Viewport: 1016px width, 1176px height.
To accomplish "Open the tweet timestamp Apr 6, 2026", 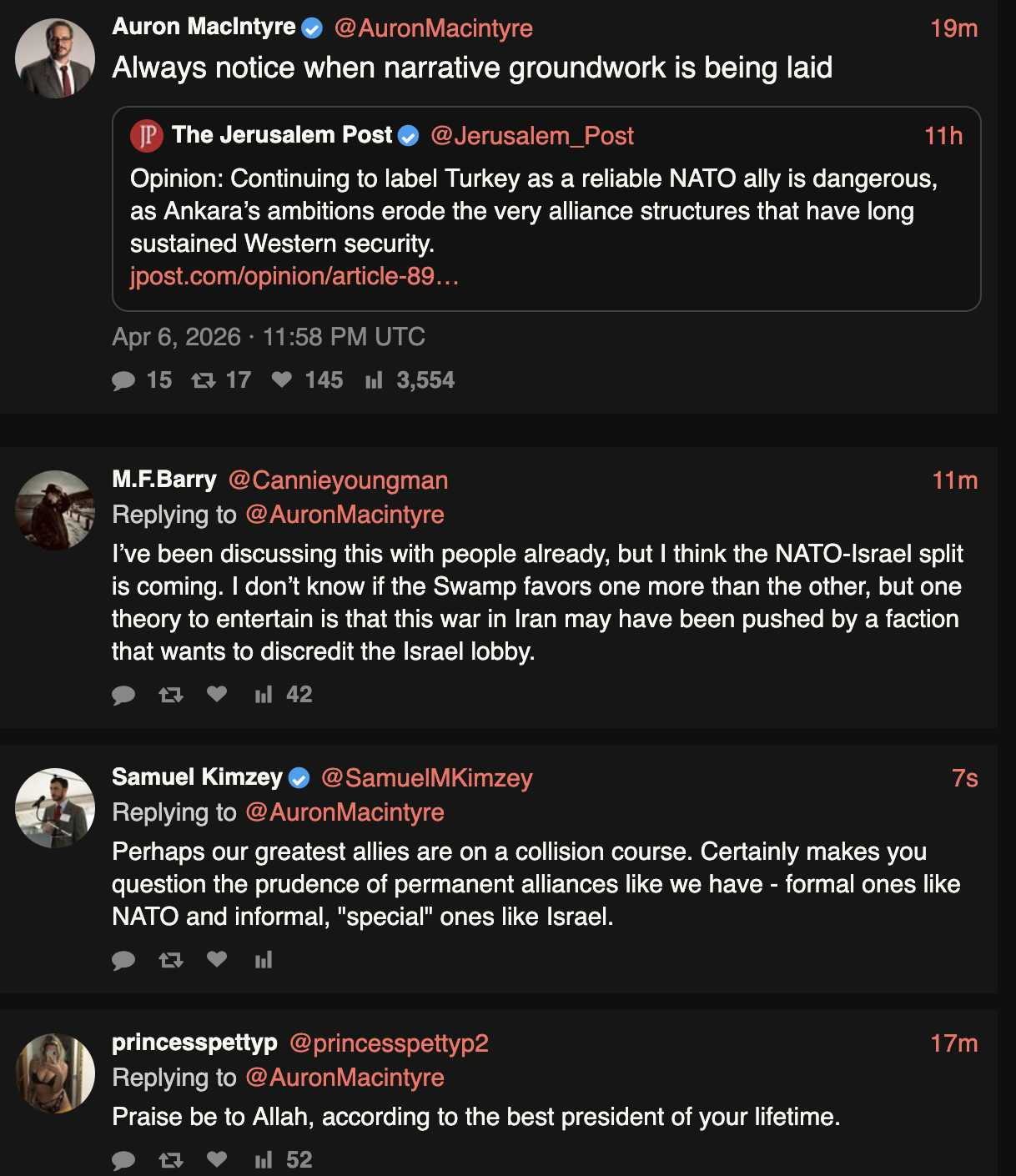I will pos(269,337).
